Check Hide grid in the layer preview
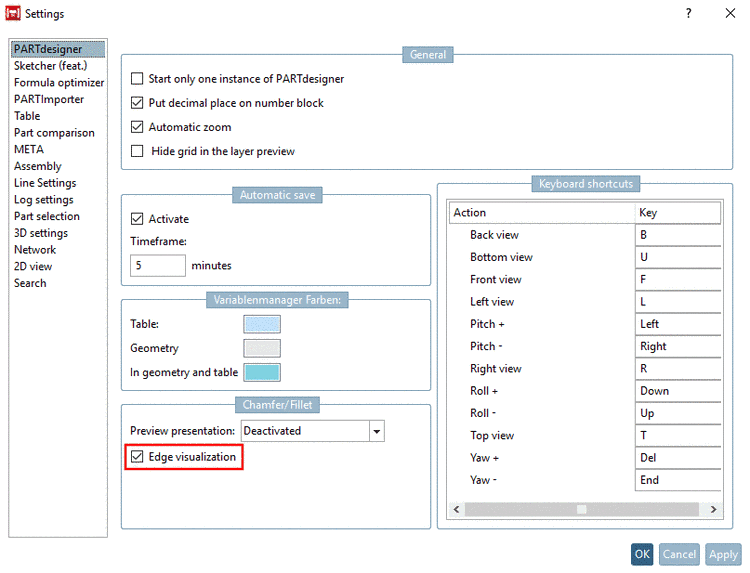750x573 pixels. pos(137,151)
